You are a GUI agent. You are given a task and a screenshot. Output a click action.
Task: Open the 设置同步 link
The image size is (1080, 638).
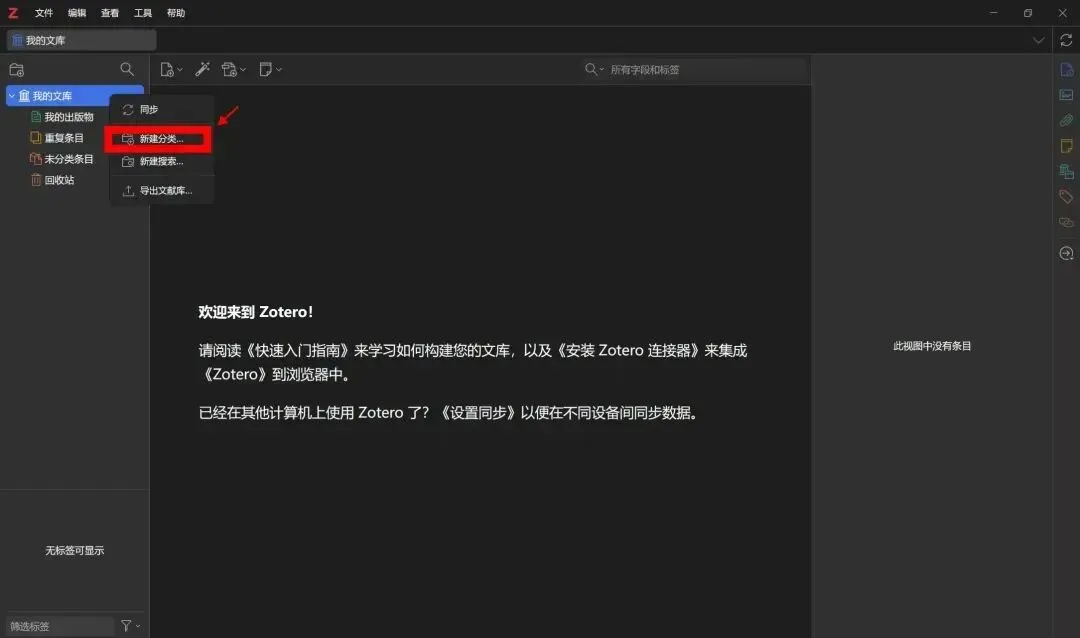pos(477,413)
